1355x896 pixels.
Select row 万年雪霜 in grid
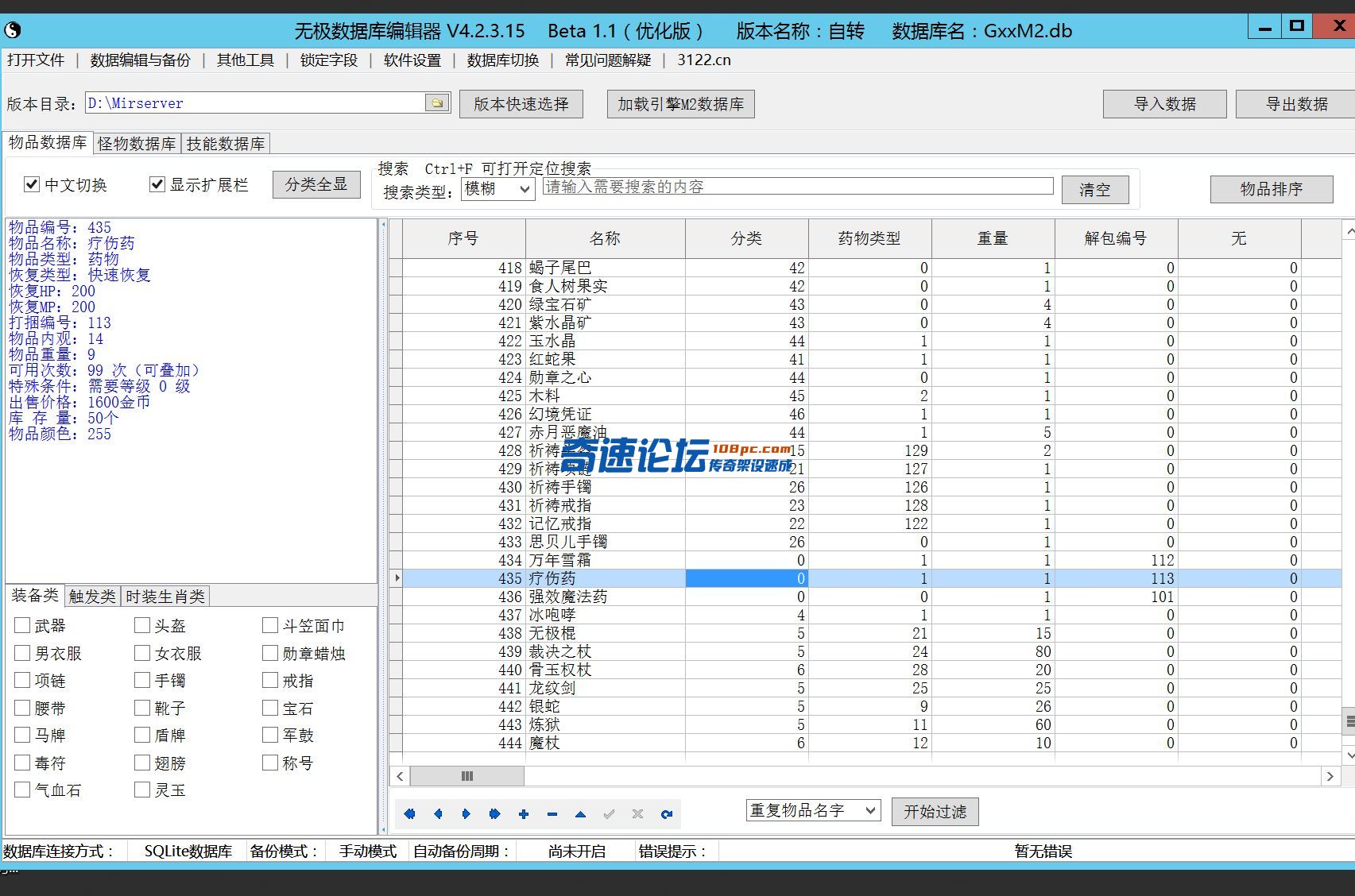coord(865,560)
